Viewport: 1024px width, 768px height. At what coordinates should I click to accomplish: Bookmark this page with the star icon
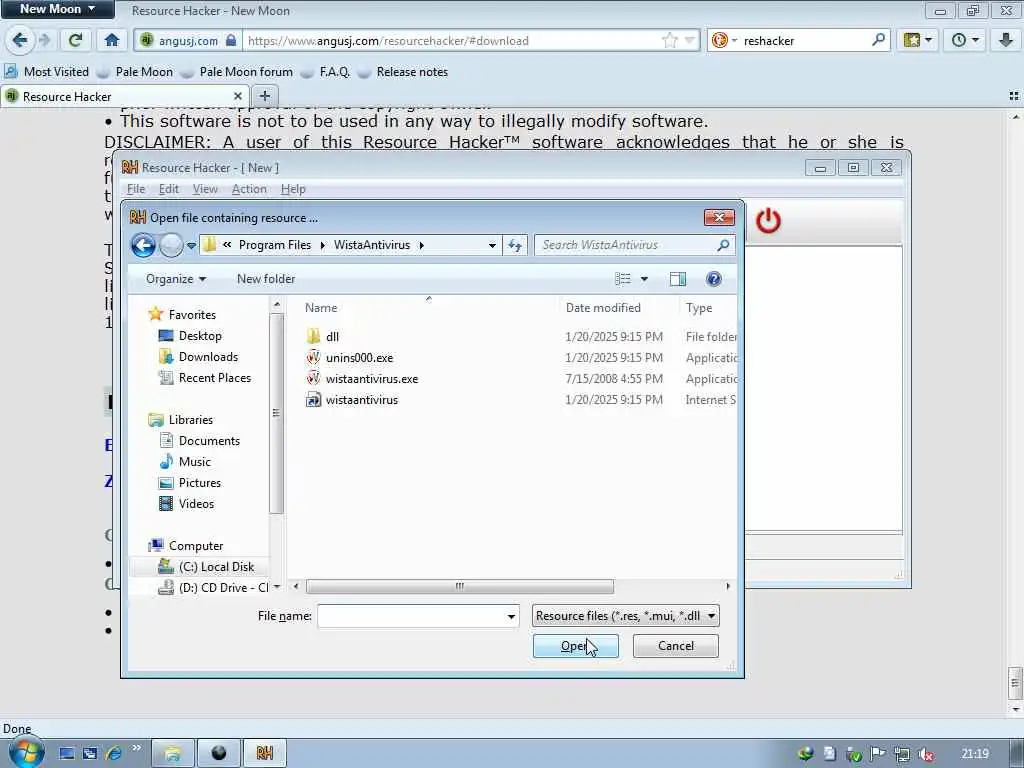coord(669,40)
